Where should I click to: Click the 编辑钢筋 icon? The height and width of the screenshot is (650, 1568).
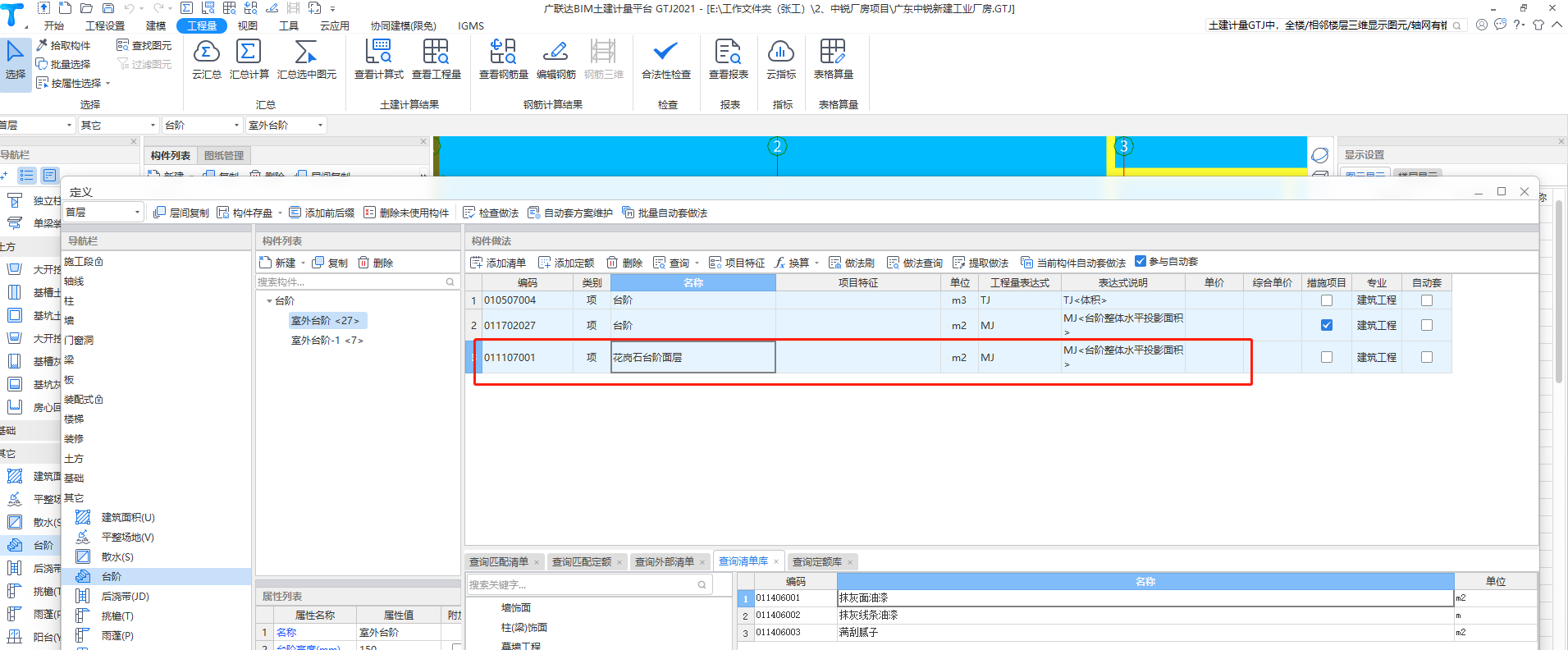(555, 53)
